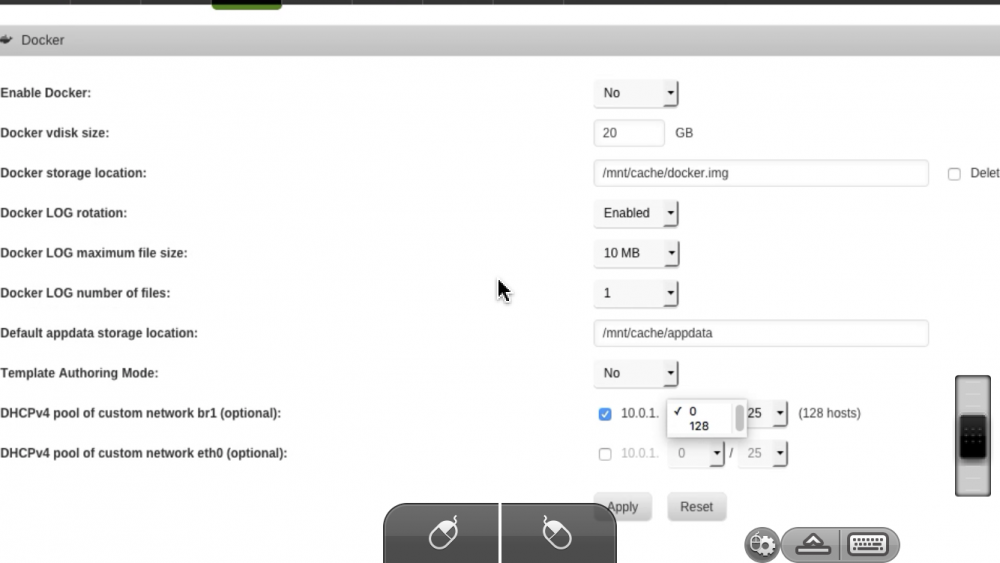The width and height of the screenshot is (1000, 563).
Task: Click the green highlighted top tab
Action: tap(247, 4)
